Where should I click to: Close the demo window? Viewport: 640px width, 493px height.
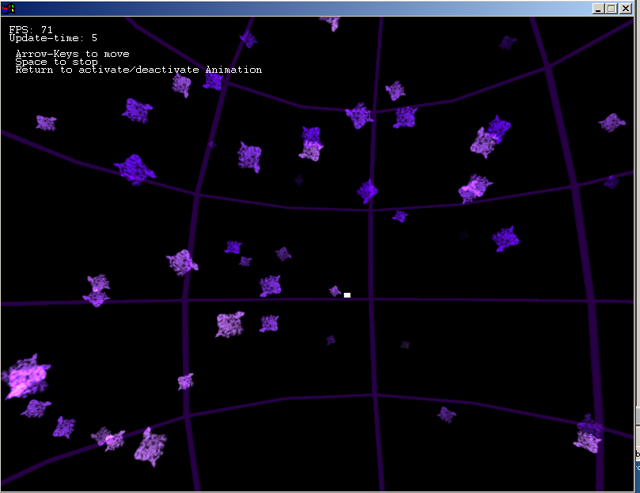626,9
